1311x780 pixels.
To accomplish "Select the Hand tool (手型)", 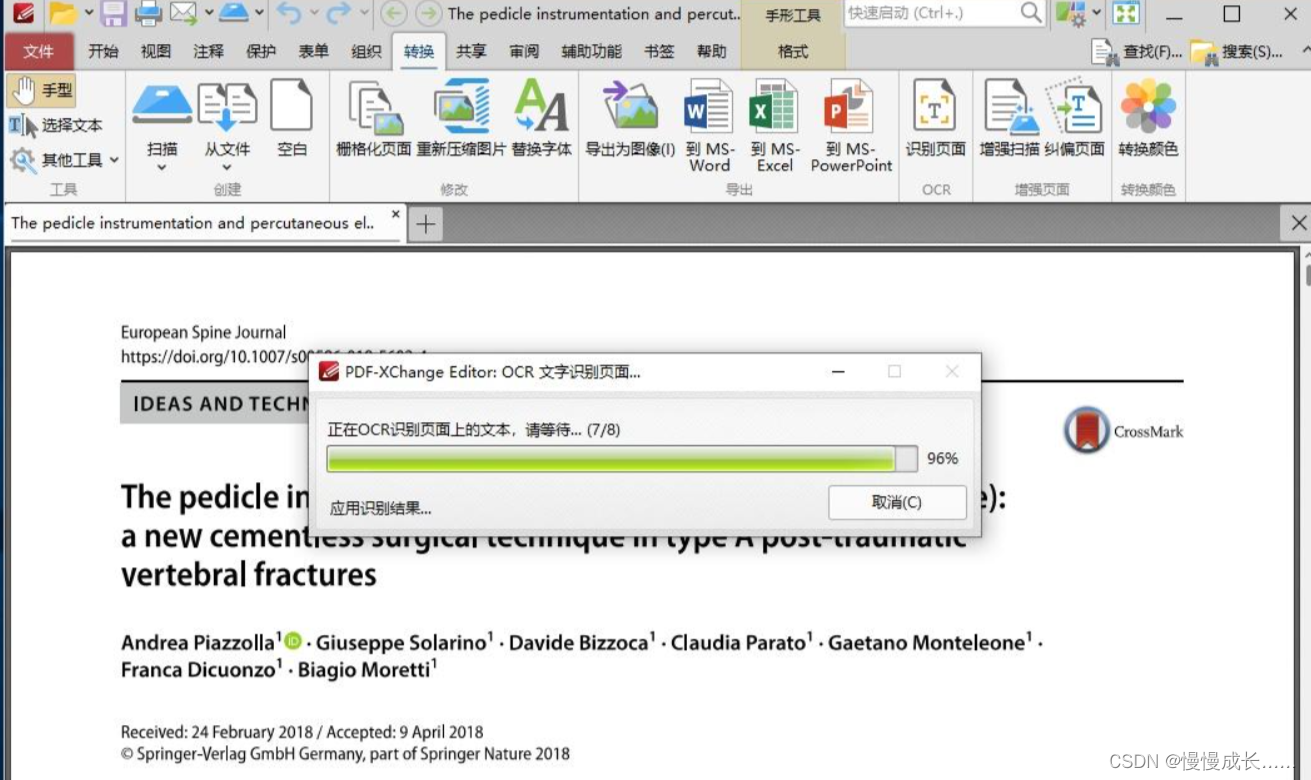I will [42, 91].
